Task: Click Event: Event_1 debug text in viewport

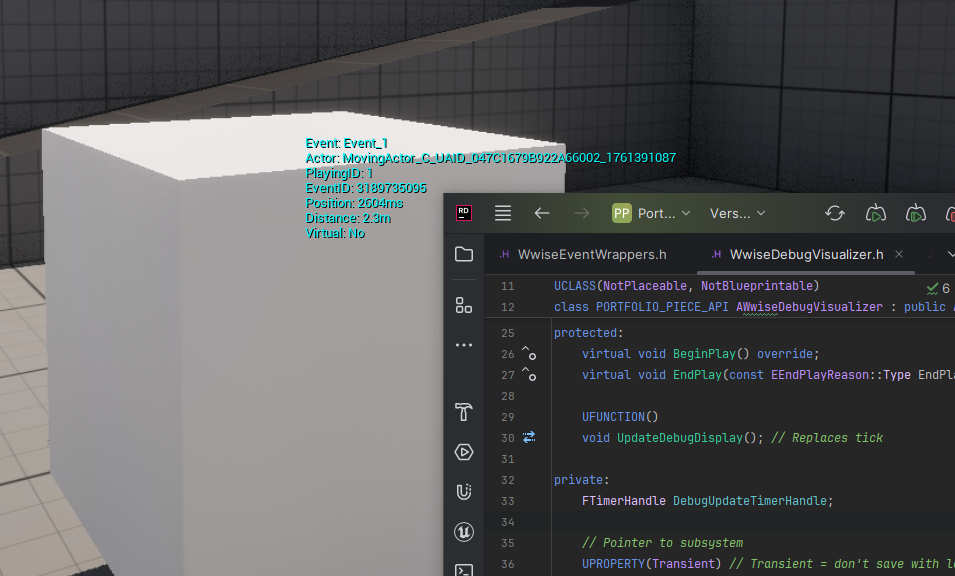Action: [x=347, y=144]
